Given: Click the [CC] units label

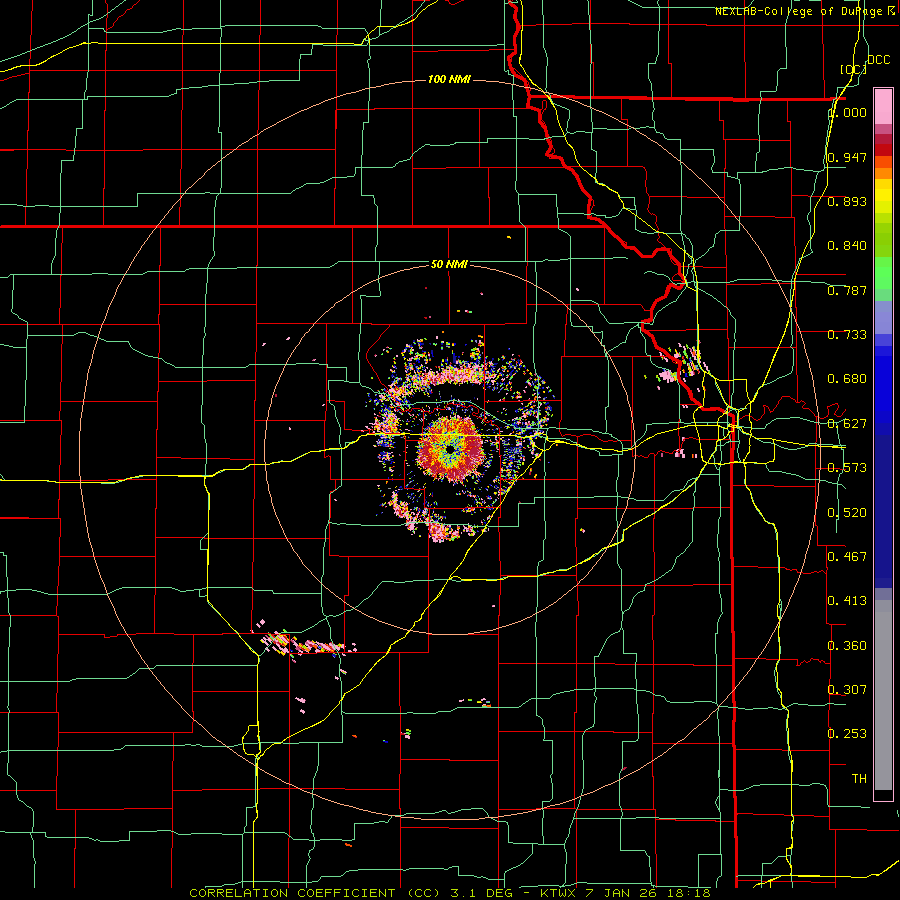Looking at the screenshot, I should [x=853, y=69].
